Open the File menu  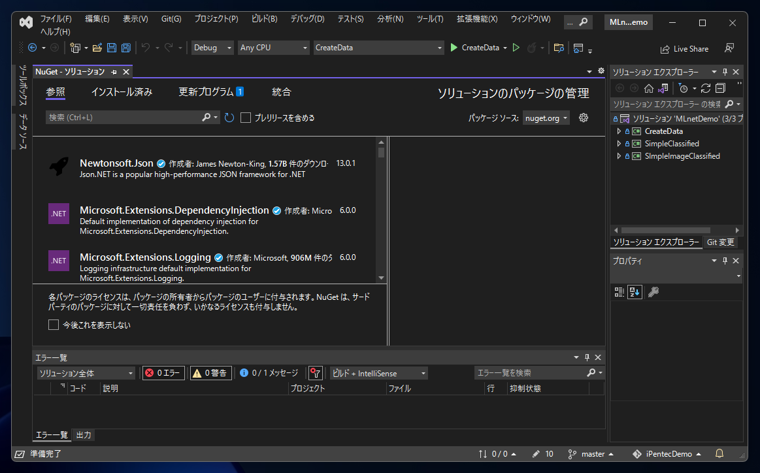(56, 19)
